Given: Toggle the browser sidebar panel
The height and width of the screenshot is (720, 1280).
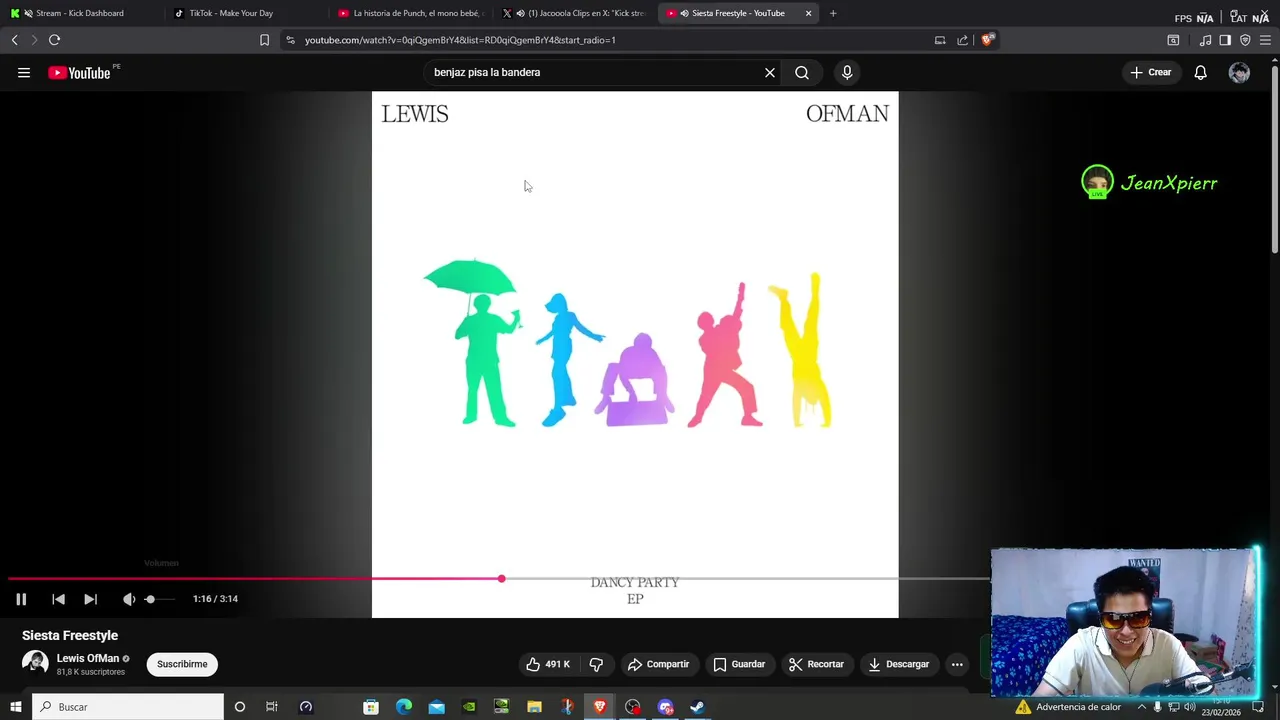Looking at the screenshot, I should click(1225, 40).
